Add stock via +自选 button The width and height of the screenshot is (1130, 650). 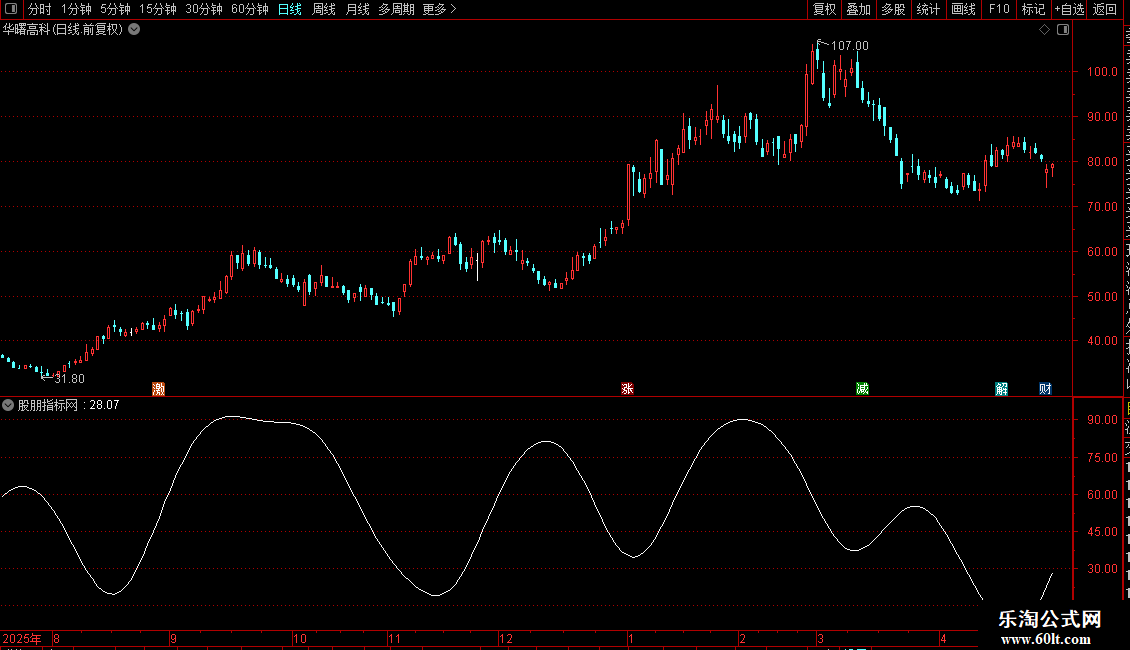(x=1069, y=9)
